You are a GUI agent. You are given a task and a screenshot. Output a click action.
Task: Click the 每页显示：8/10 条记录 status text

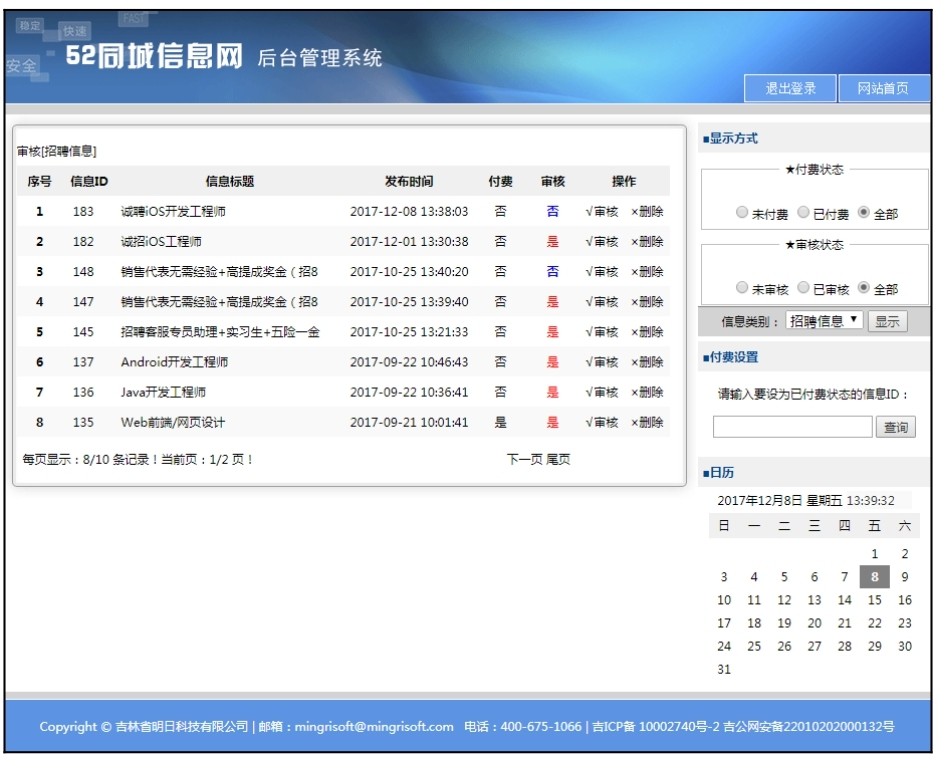point(89,459)
